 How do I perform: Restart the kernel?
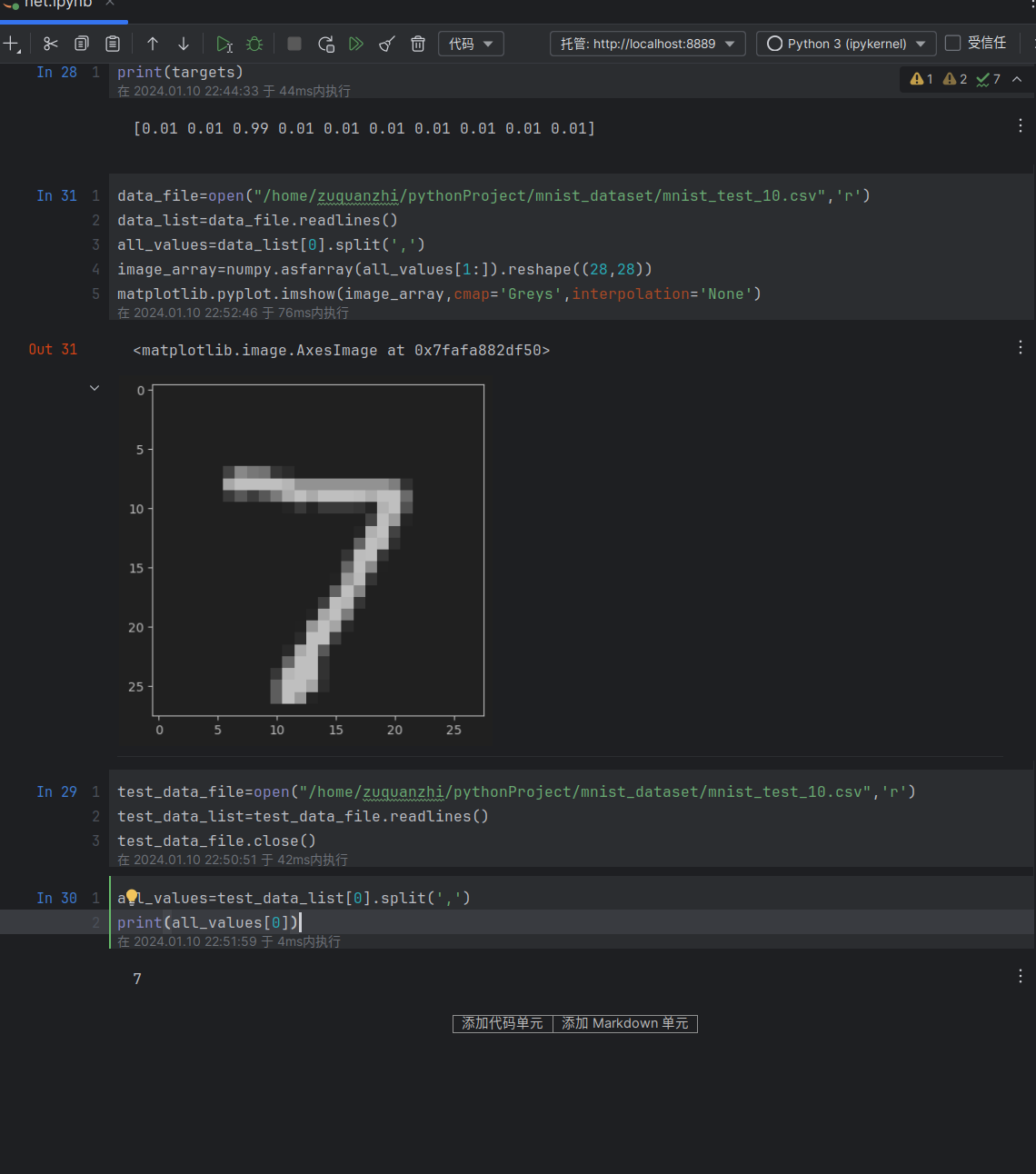[x=325, y=44]
